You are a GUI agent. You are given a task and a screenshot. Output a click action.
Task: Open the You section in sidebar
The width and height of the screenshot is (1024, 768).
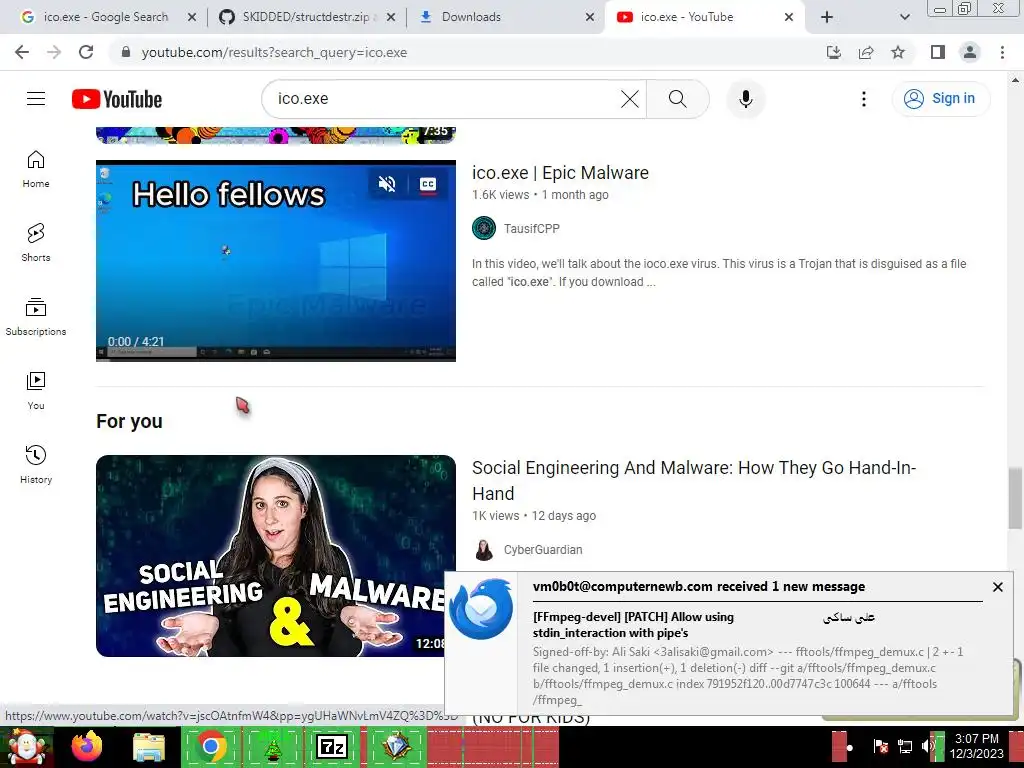click(36, 391)
